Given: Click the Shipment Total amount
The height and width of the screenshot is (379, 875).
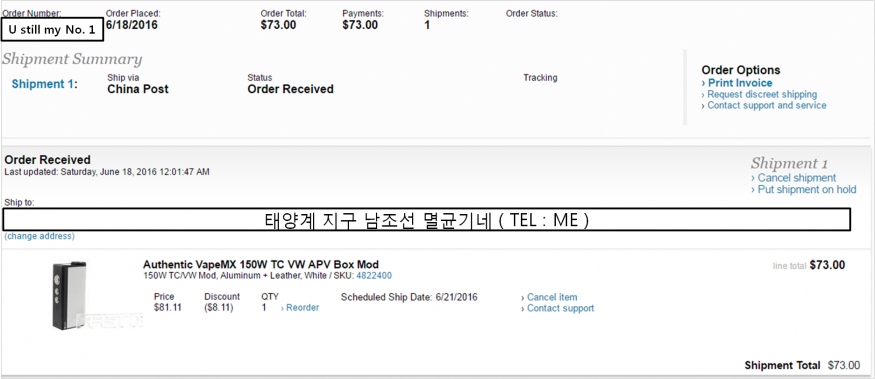Looking at the screenshot, I should coord(844,366).
